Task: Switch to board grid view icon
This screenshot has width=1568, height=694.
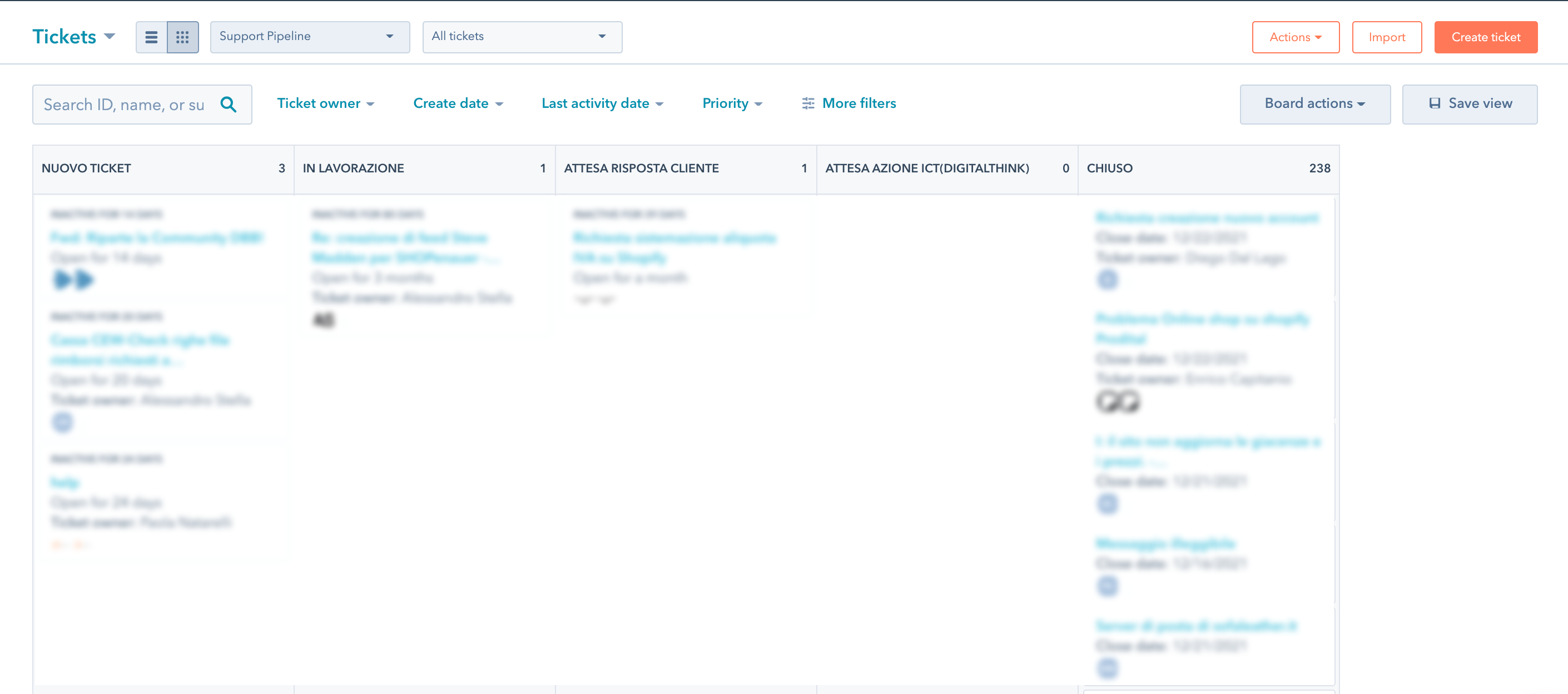Action: point(182,37)
